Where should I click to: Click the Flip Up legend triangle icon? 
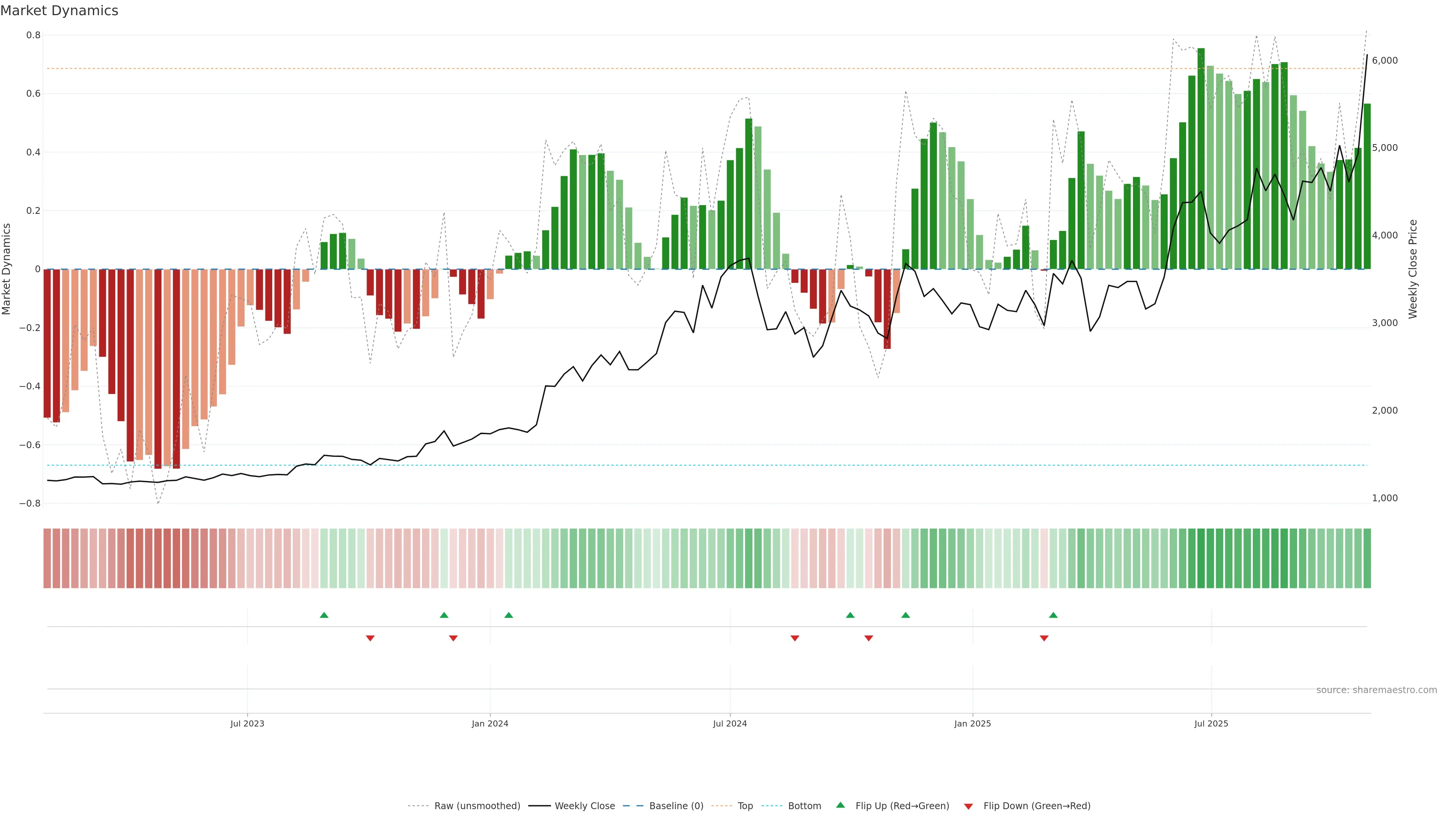click(x=841, y=805)
